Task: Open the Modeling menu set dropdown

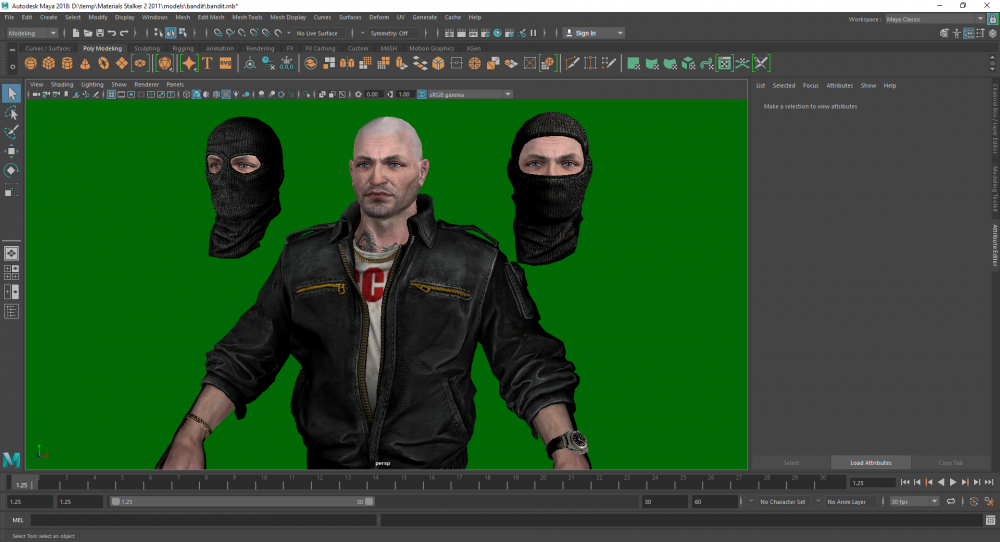Action: point(32,33)
